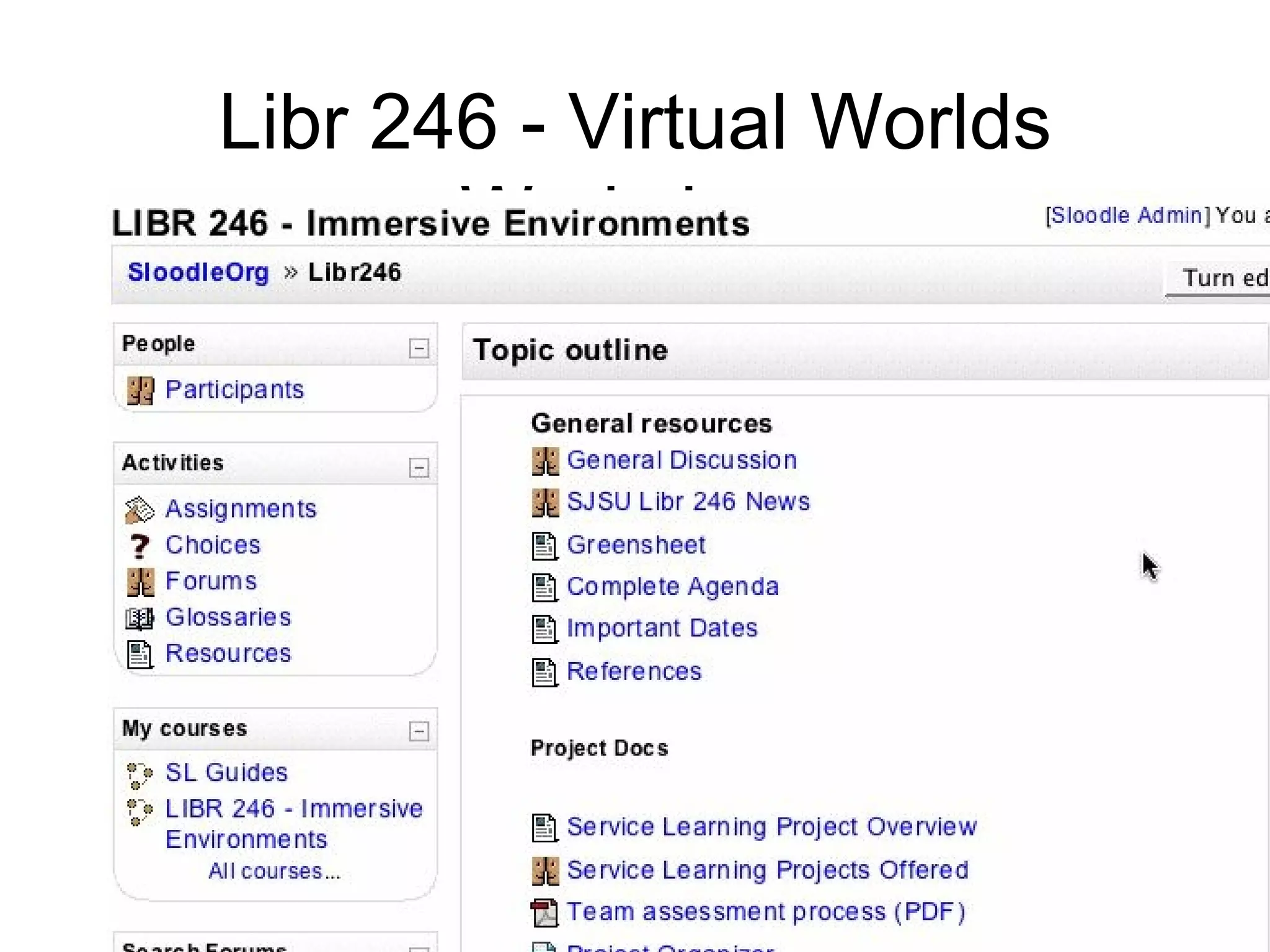Open the General Discussion forum
The height and width of the screenshot is (952, 1270).
[682, 461]
